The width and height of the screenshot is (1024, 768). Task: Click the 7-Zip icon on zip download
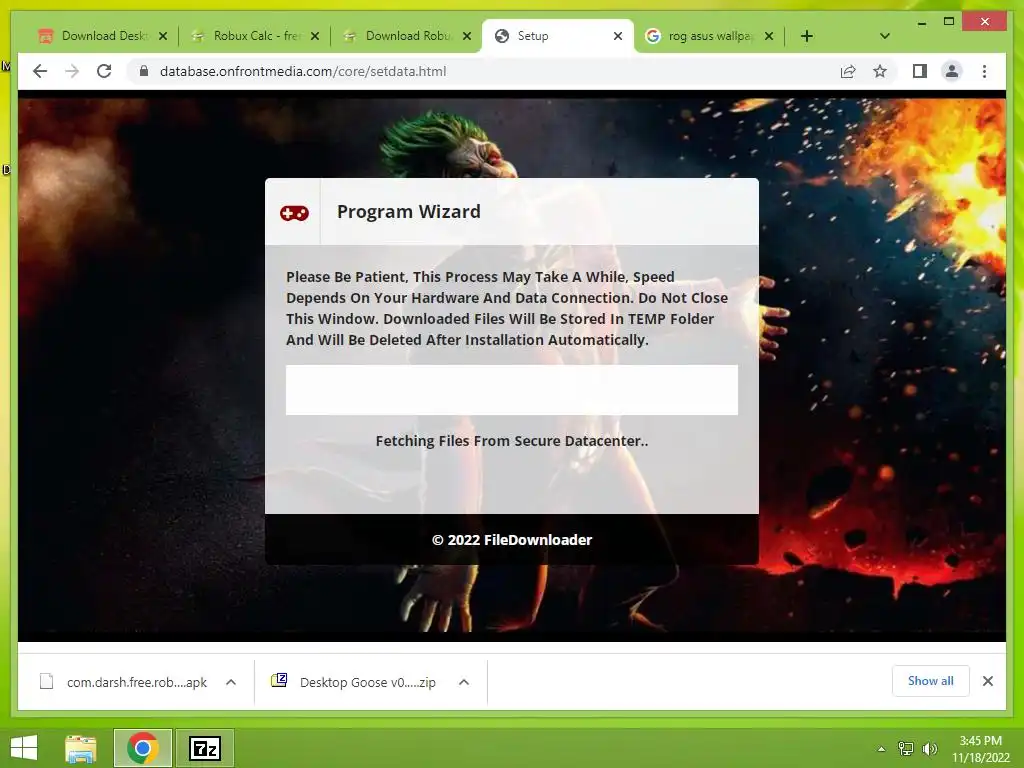click(x=279, y=680)
